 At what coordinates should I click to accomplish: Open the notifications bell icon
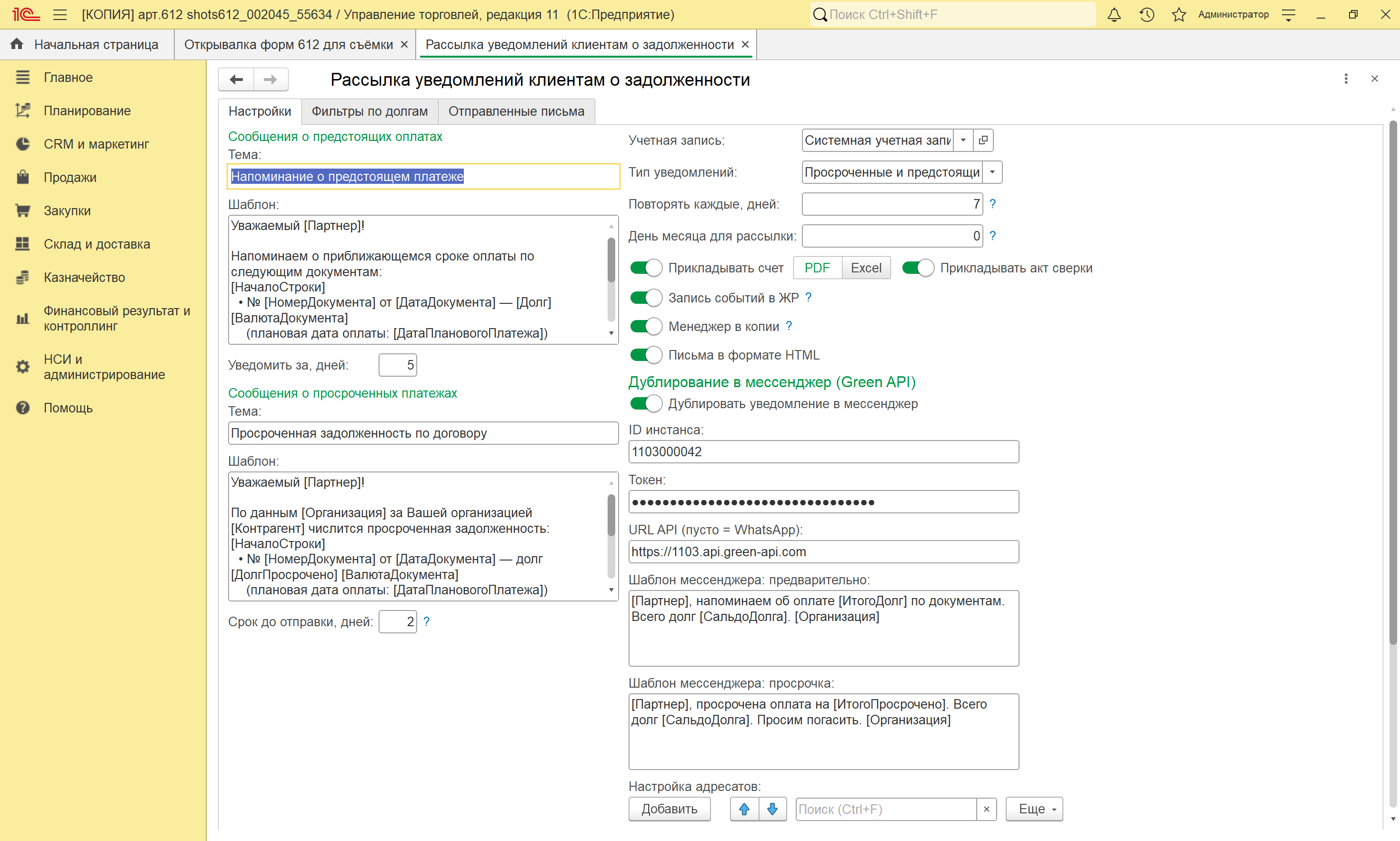(x=1114, y=15)
